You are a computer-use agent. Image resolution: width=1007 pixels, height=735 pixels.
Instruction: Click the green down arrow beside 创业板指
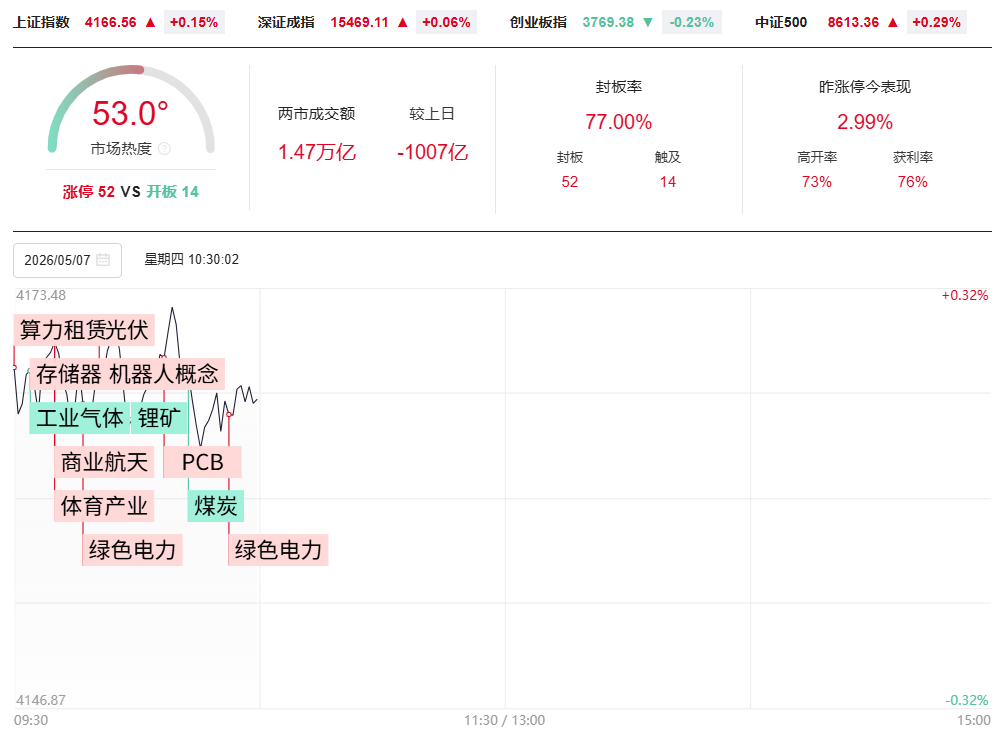click(x=648, y=22)
